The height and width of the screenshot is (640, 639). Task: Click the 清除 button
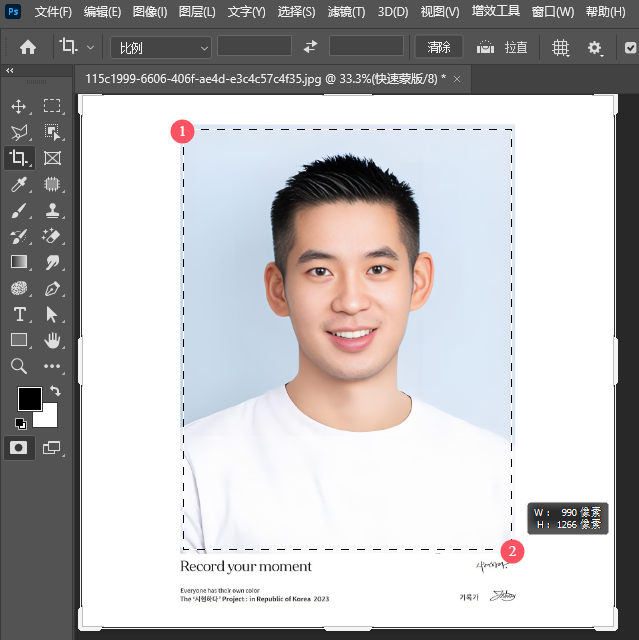tap(439, 47)
